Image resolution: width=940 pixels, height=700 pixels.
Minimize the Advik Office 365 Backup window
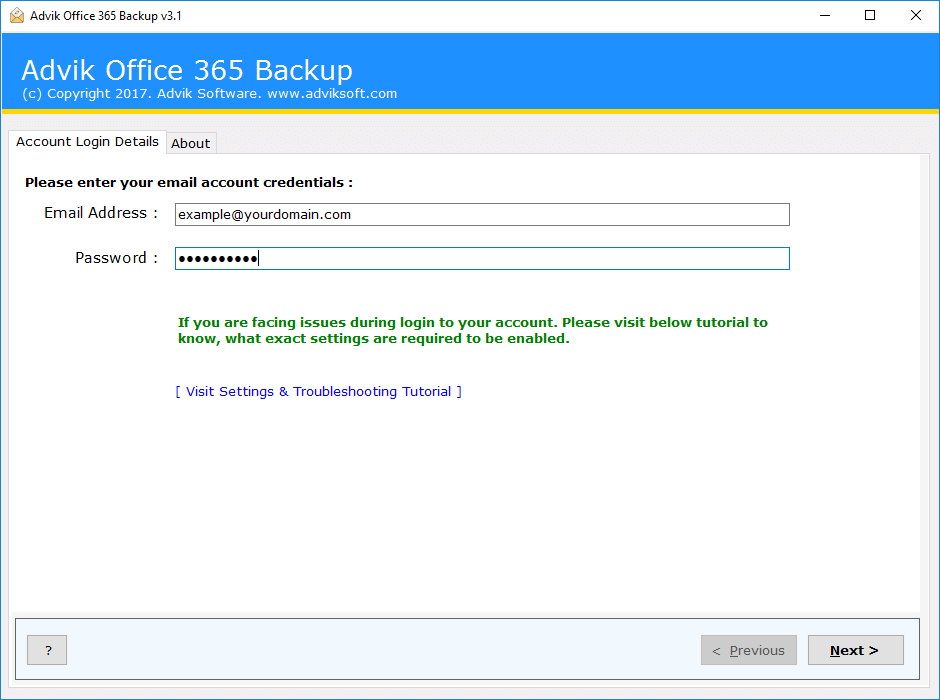click(x=825, y=16)
